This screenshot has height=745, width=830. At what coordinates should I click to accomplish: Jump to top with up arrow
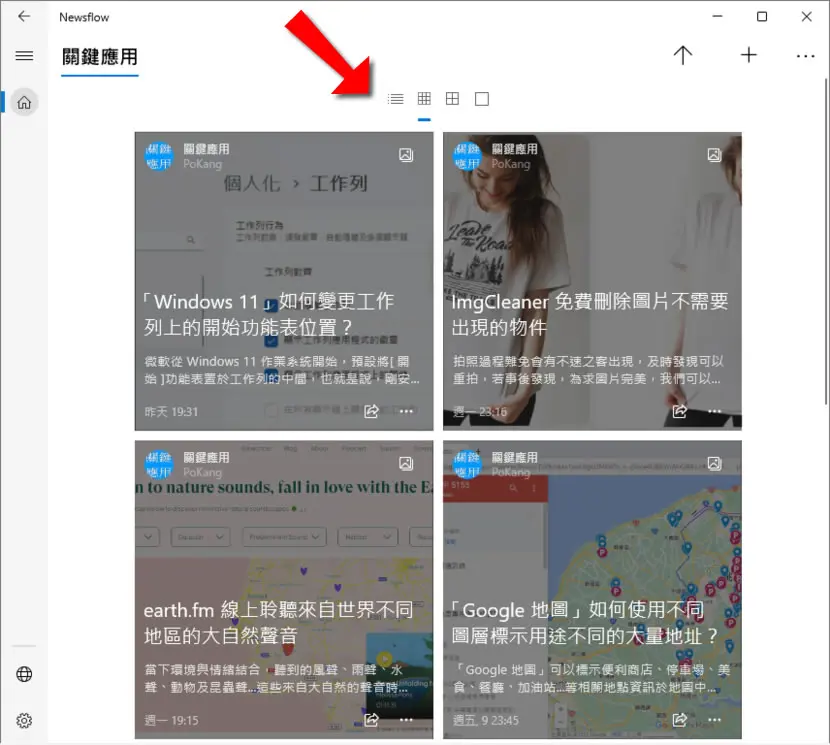coord(683,55)
